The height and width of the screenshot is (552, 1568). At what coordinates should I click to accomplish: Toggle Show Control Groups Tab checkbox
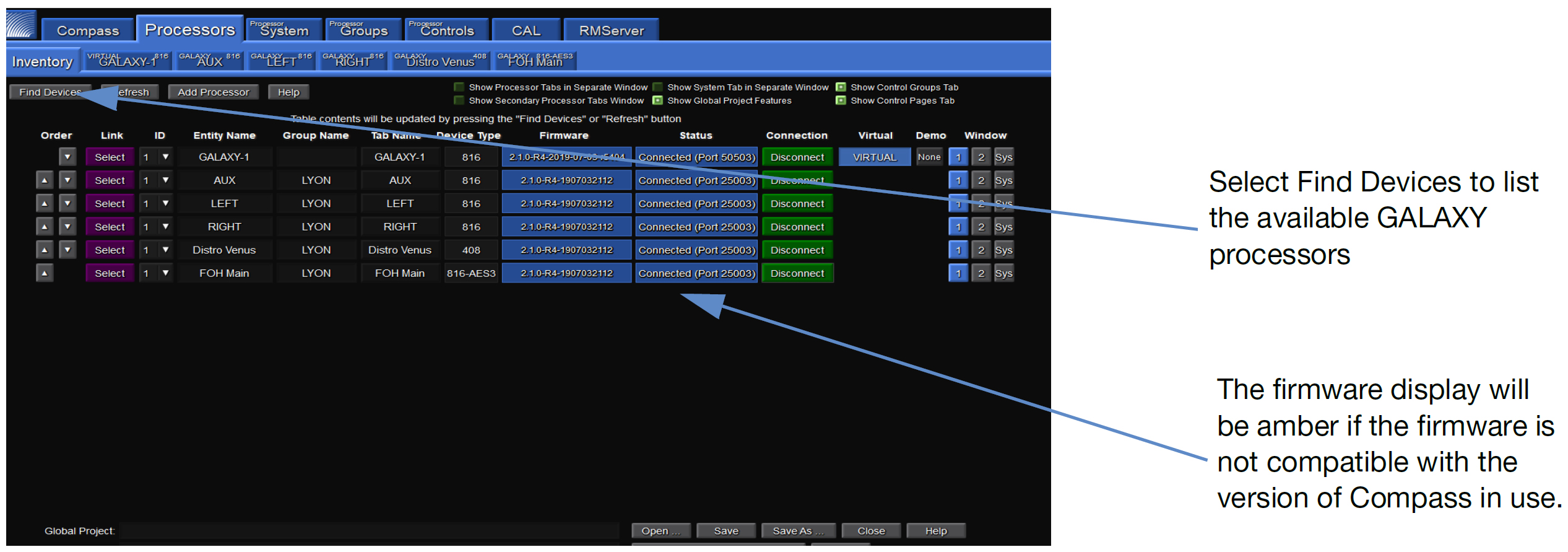click(x=841, y=87)
